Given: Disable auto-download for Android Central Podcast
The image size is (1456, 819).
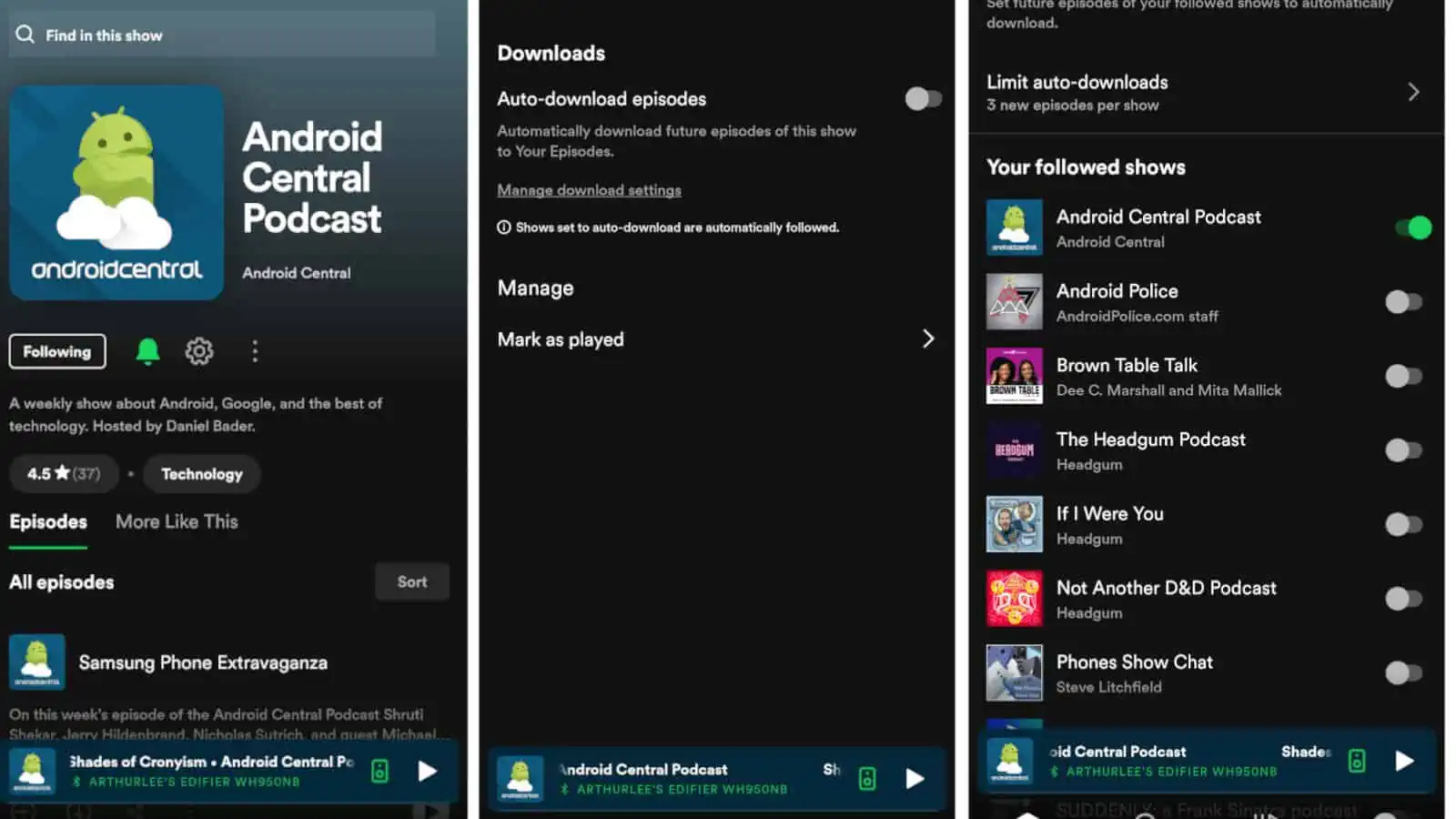Looking at the screenshot, I should 1412,227.
